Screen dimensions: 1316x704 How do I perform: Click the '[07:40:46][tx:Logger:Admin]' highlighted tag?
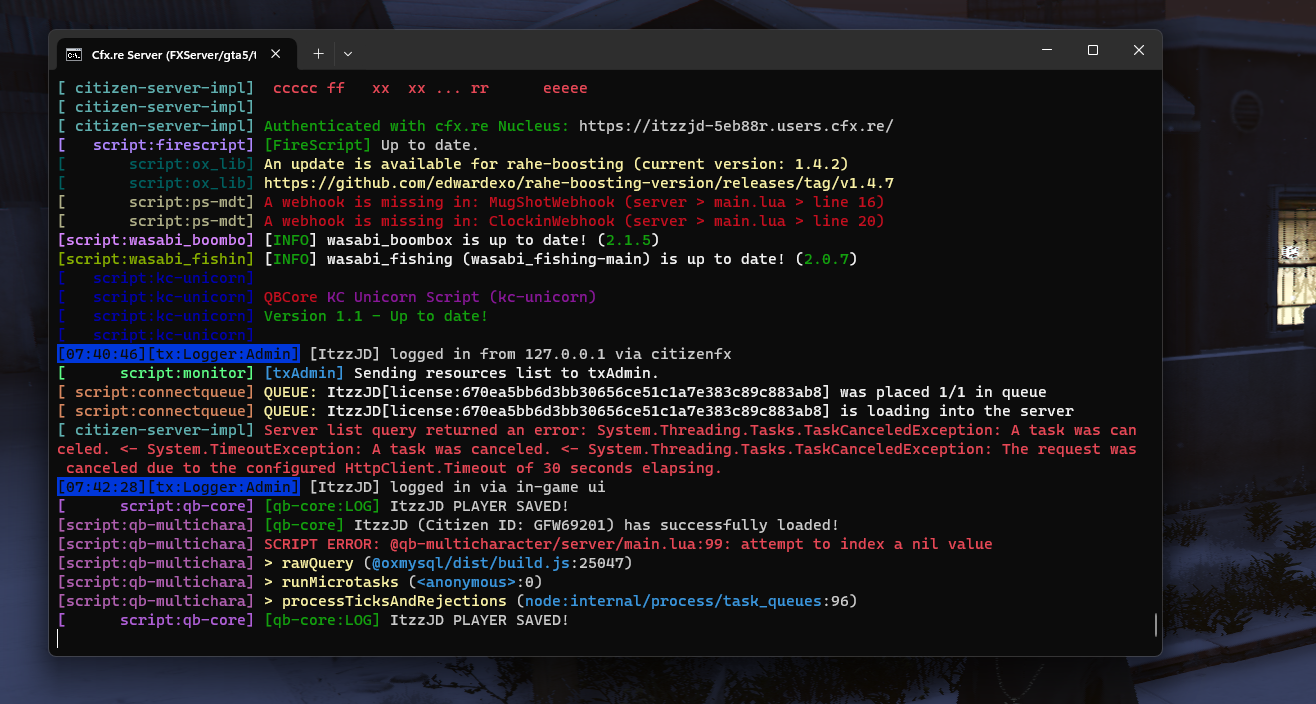point(178,354)
